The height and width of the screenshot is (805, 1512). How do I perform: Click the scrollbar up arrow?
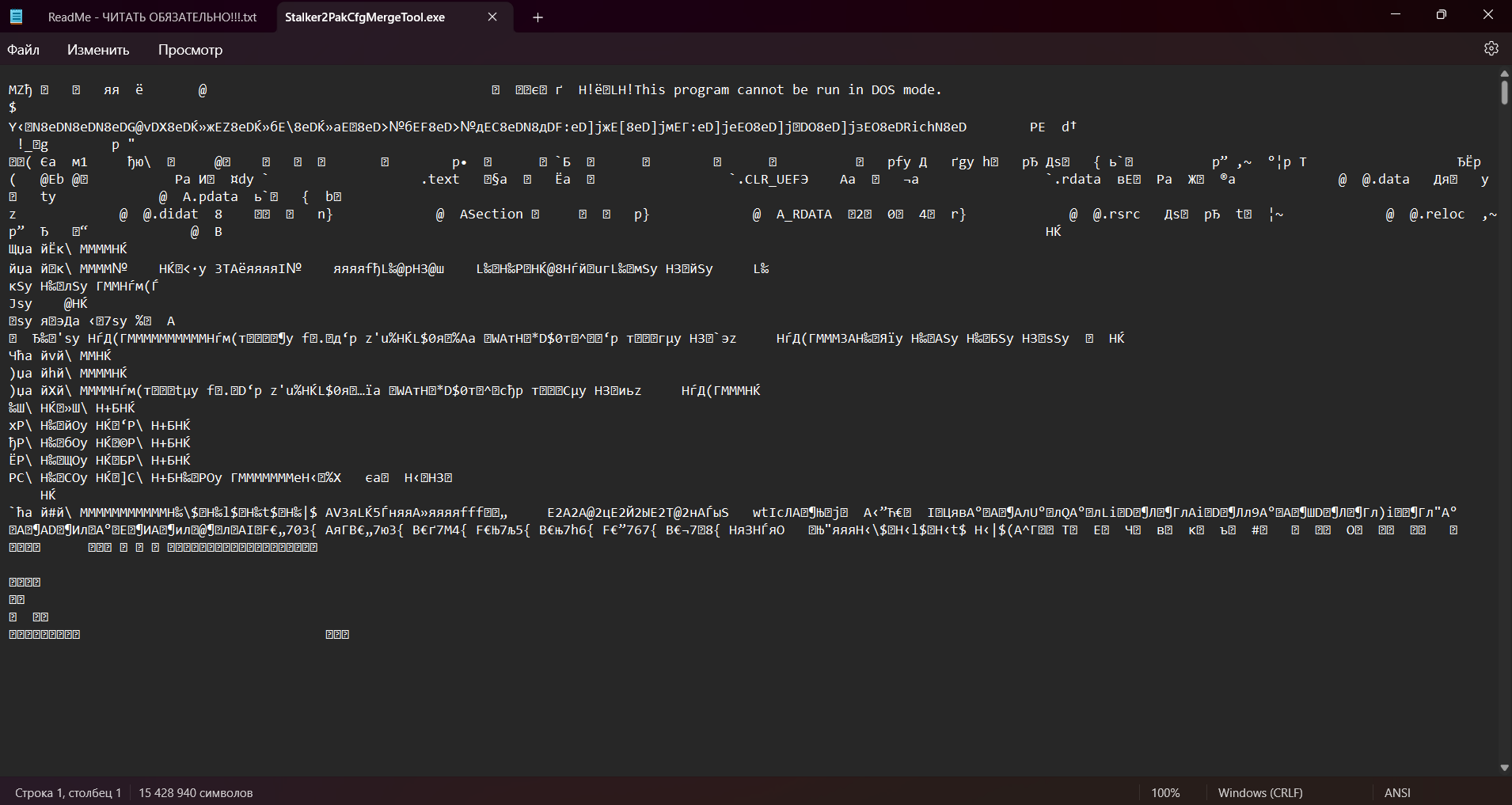click(x=1504, y=74)
